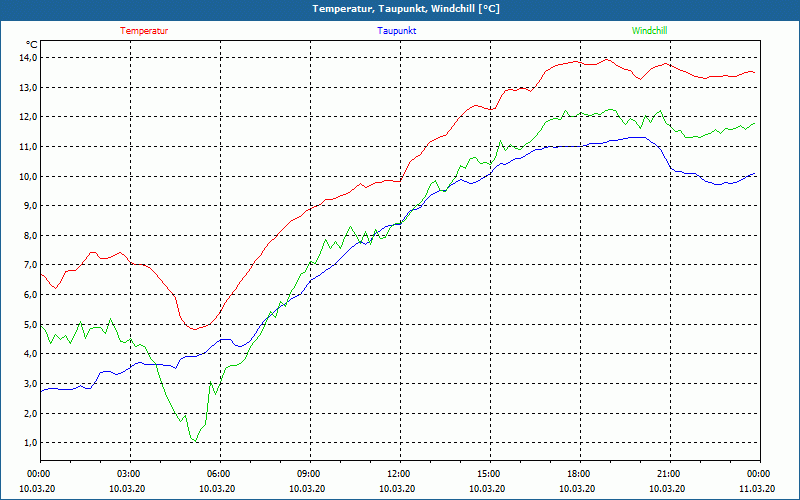Click the 6,0 y-axis value
Image resolution: width=800 pixels, height=500 pixels.
(x=30, y=295)
